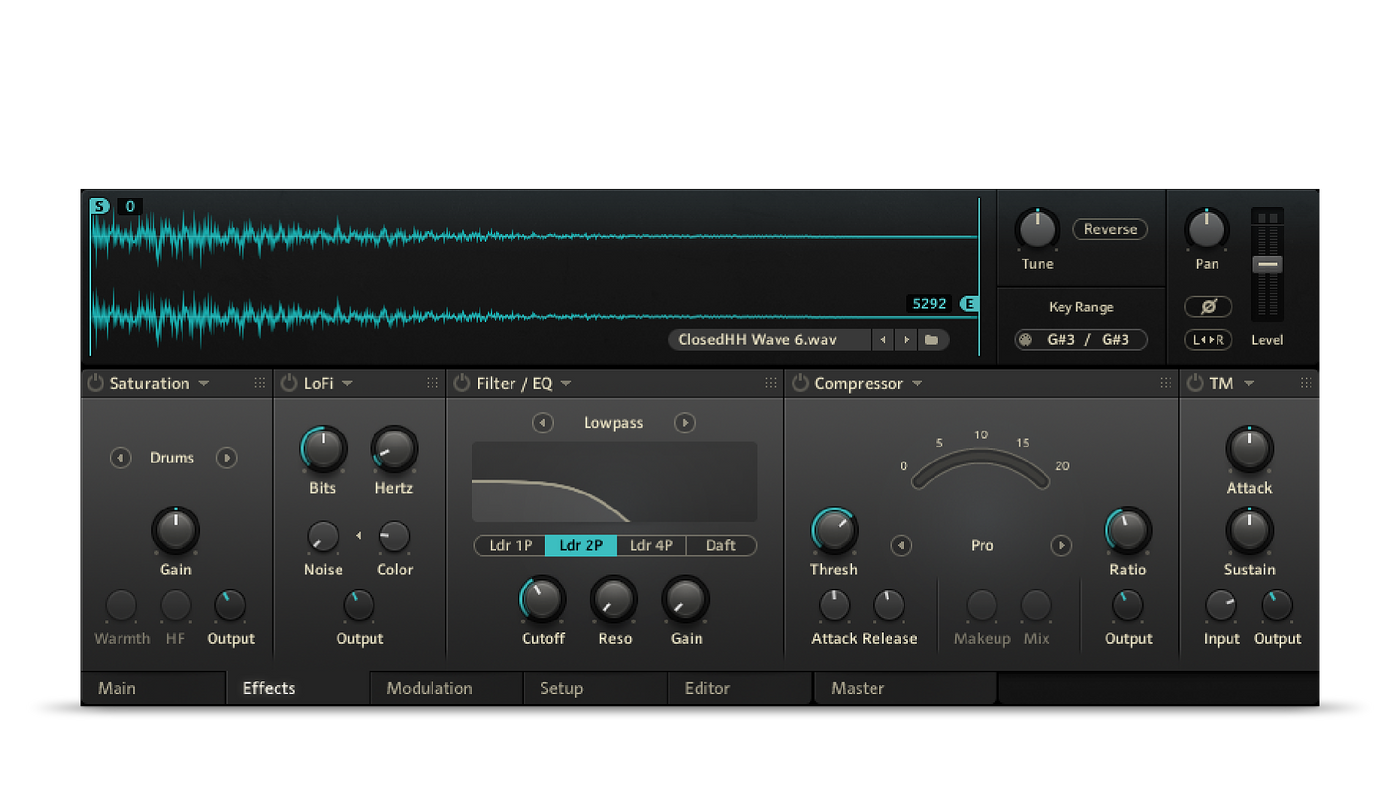
Task: Click the small arrow between Noise and Color
Action: (x=358, y=537)
